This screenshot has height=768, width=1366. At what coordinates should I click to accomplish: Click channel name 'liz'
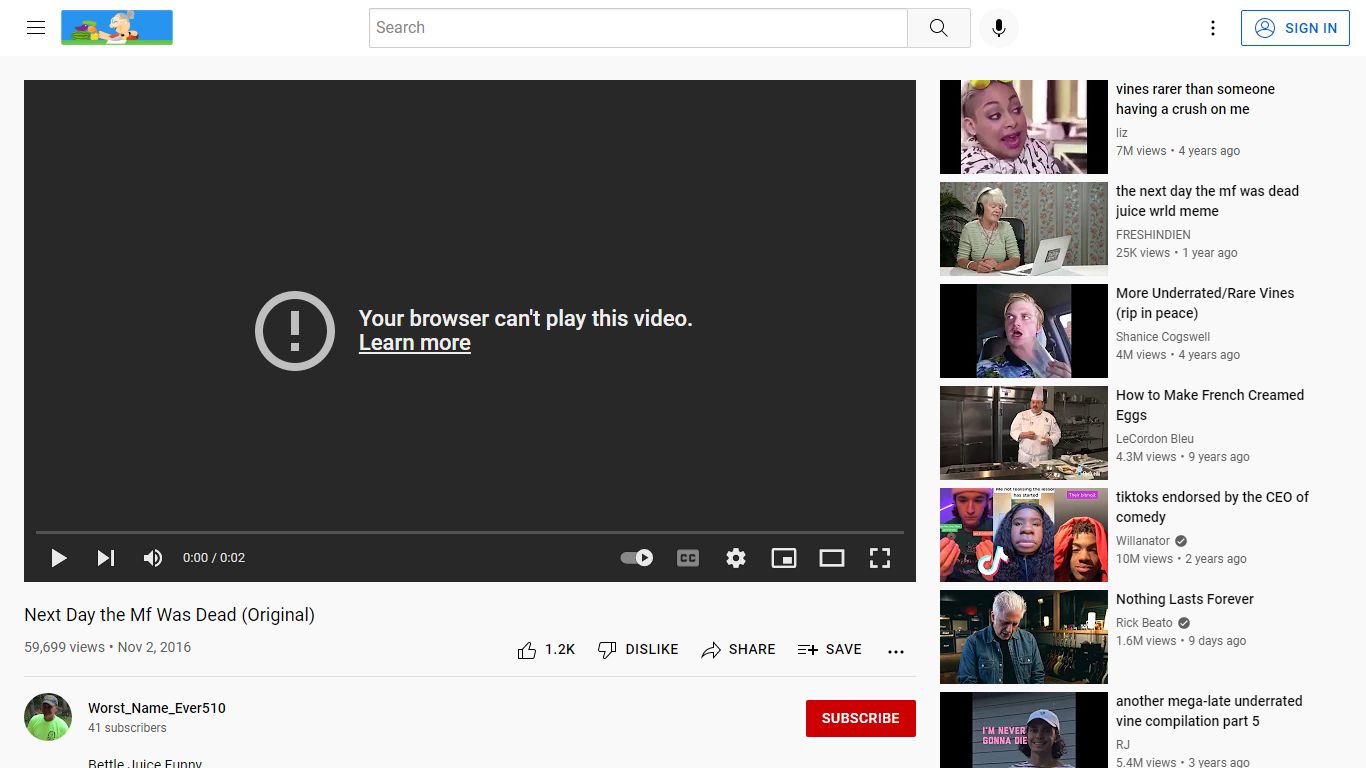click(x=1122, y=133)
